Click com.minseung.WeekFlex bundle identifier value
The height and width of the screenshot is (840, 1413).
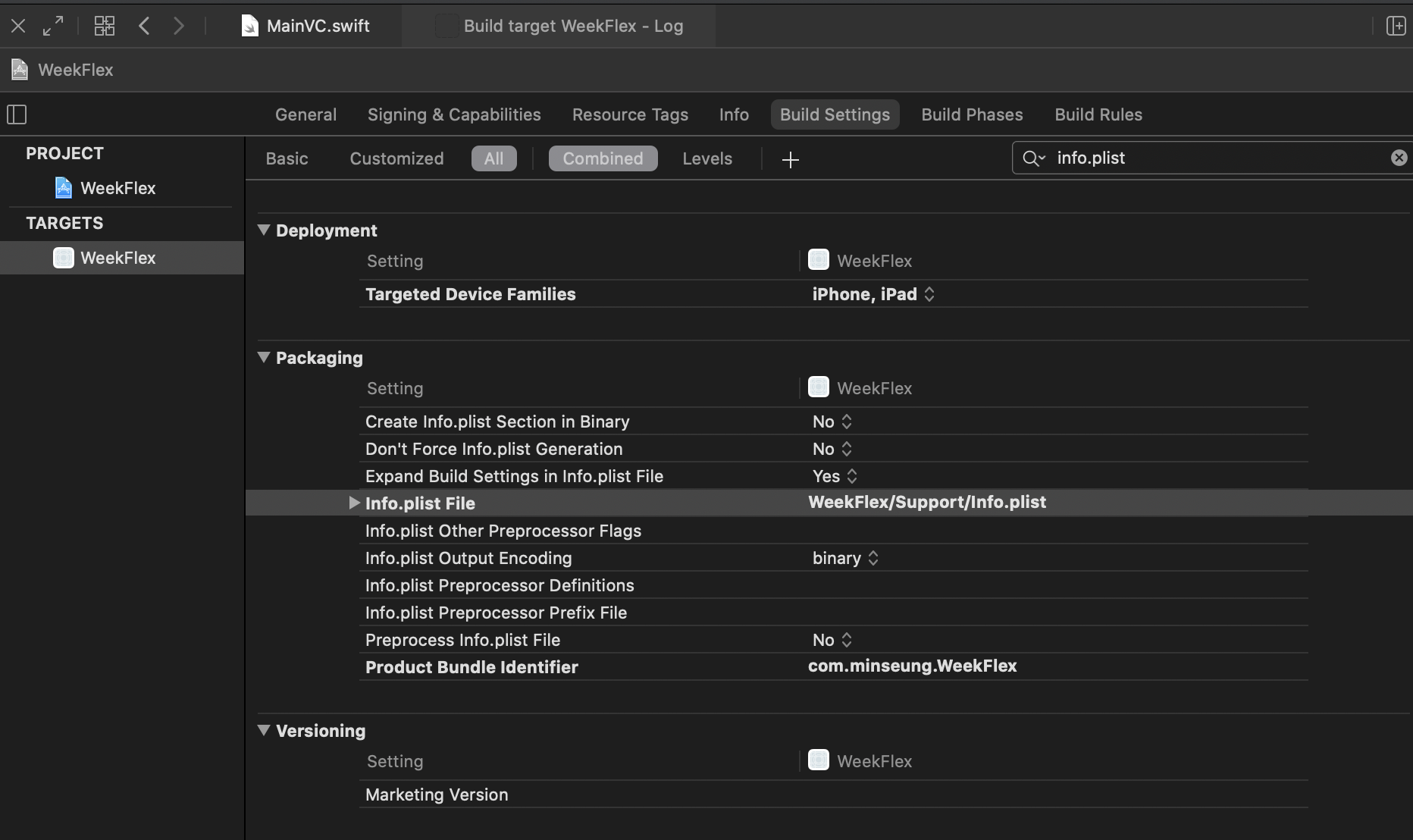[913, 666]
